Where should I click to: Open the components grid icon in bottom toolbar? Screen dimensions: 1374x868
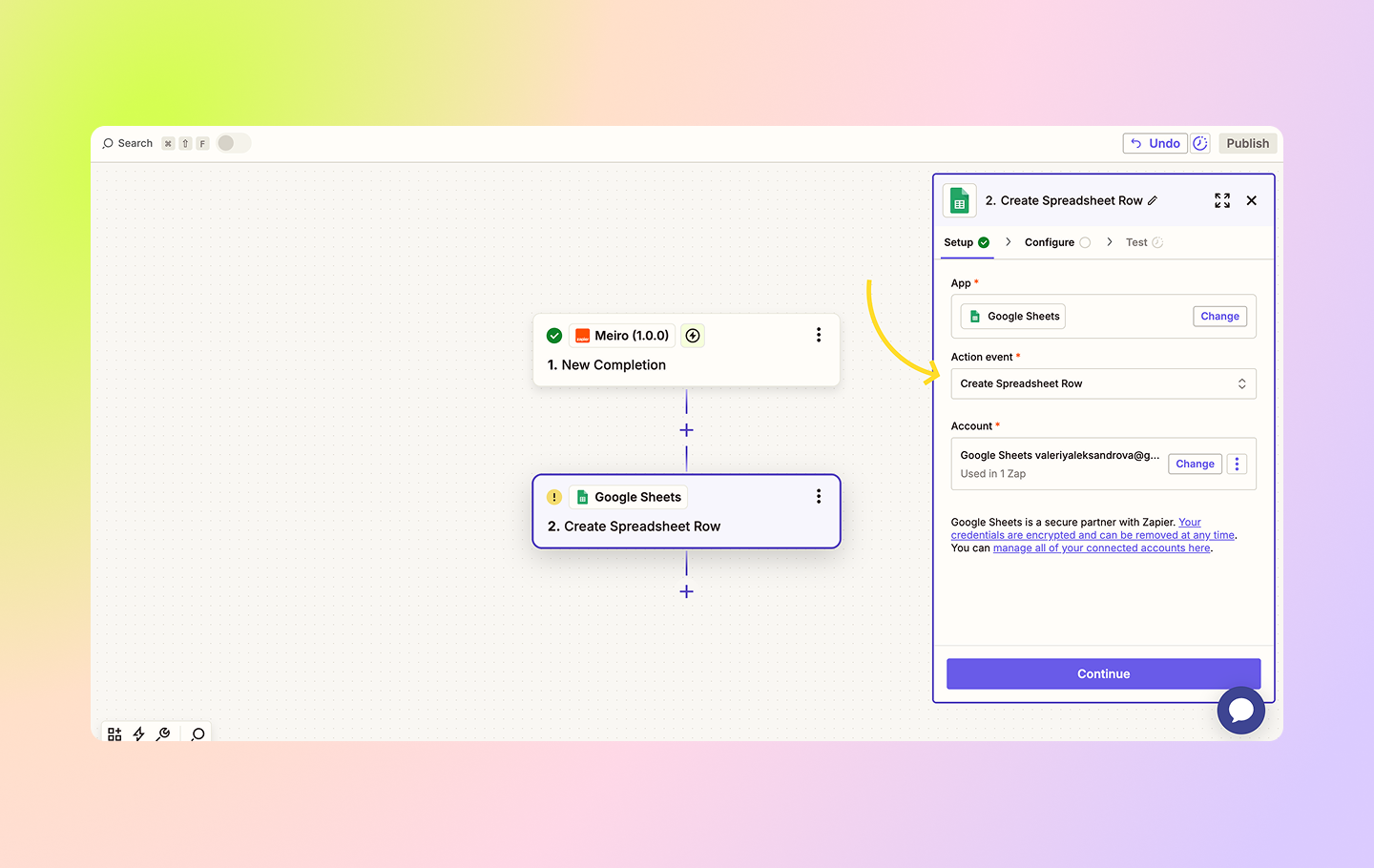click(114, 734)
